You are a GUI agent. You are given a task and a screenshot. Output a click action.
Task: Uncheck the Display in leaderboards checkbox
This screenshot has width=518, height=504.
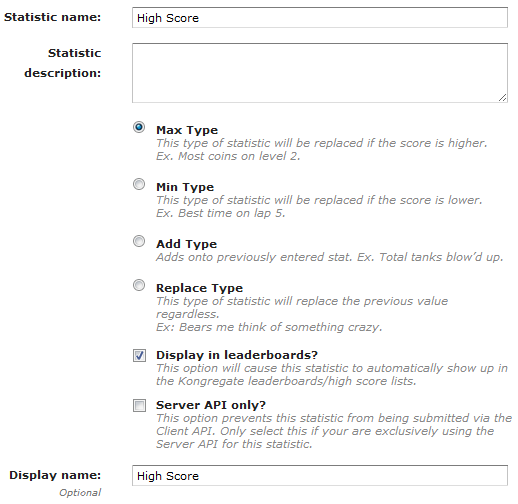pos(139,355)
